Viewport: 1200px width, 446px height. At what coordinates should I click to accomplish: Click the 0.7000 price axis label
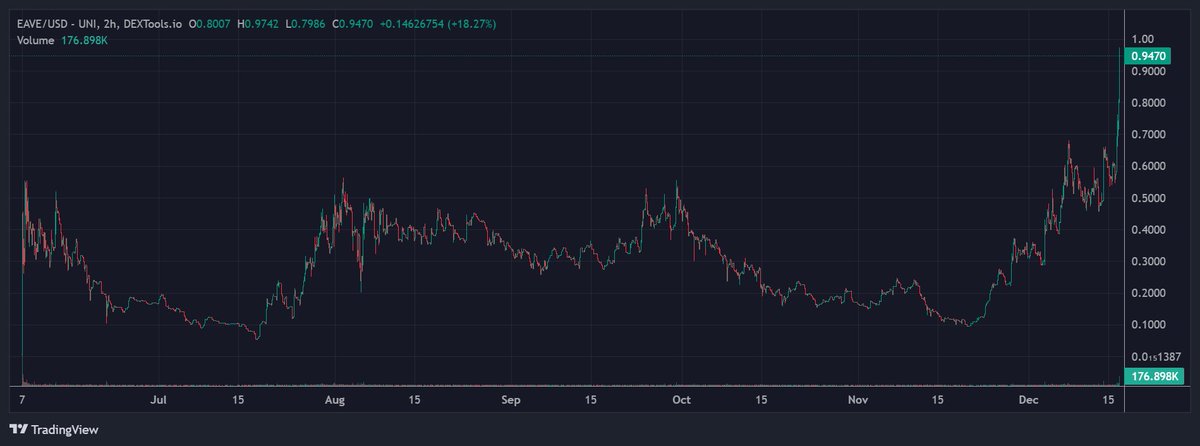click(1148, 134)
